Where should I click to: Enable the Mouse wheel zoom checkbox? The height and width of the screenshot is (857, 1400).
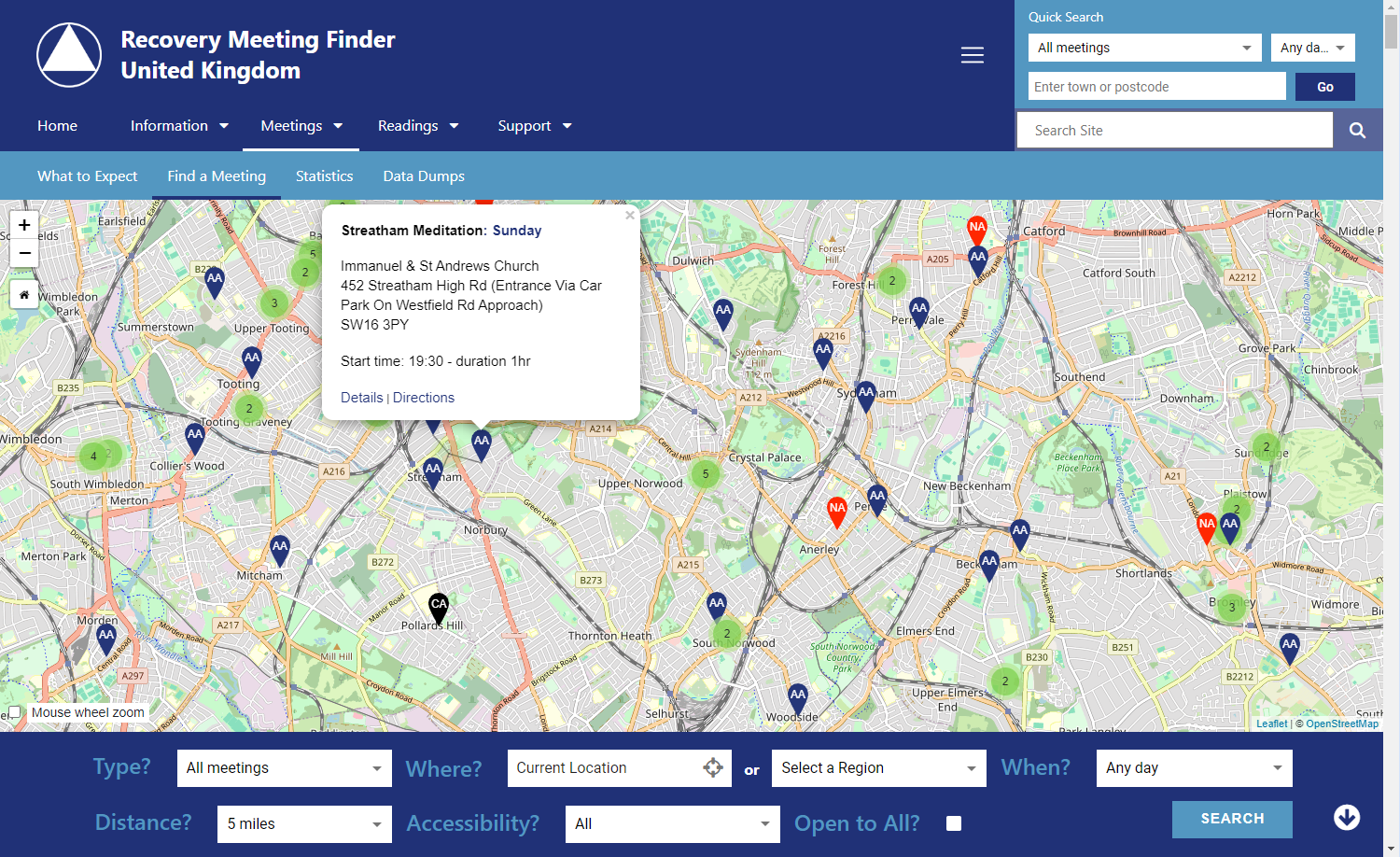point(15,712)
